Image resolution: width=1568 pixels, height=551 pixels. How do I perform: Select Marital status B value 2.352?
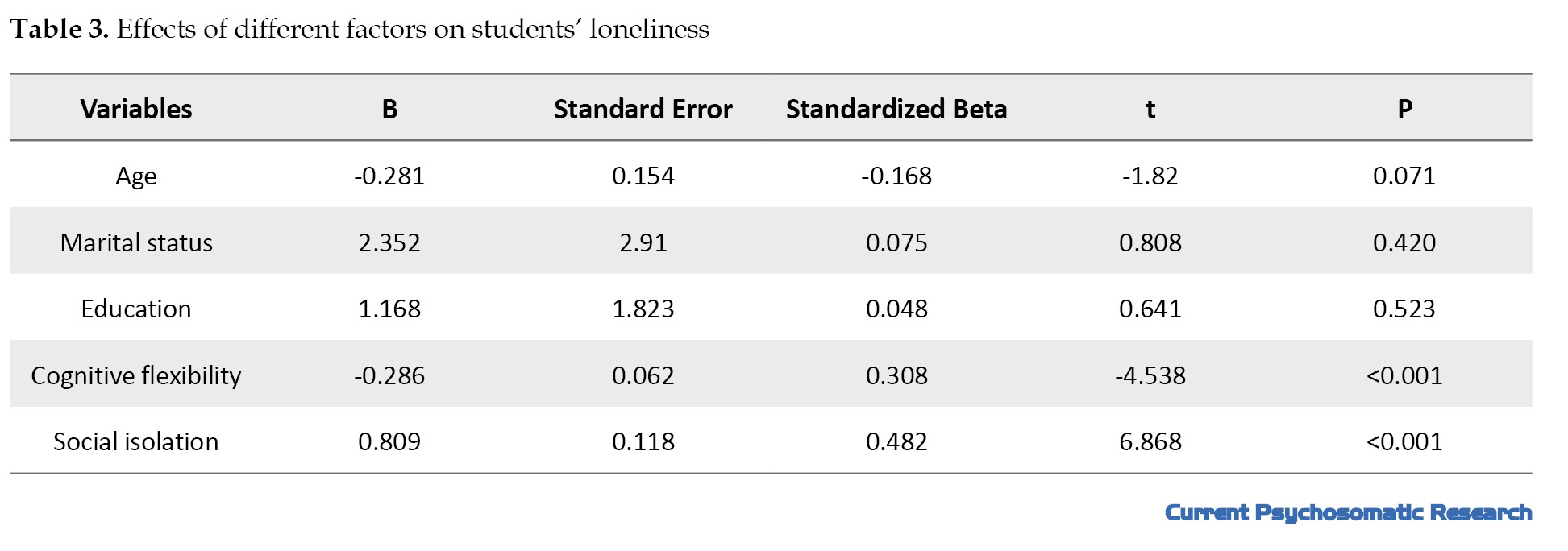pos(389,242)
